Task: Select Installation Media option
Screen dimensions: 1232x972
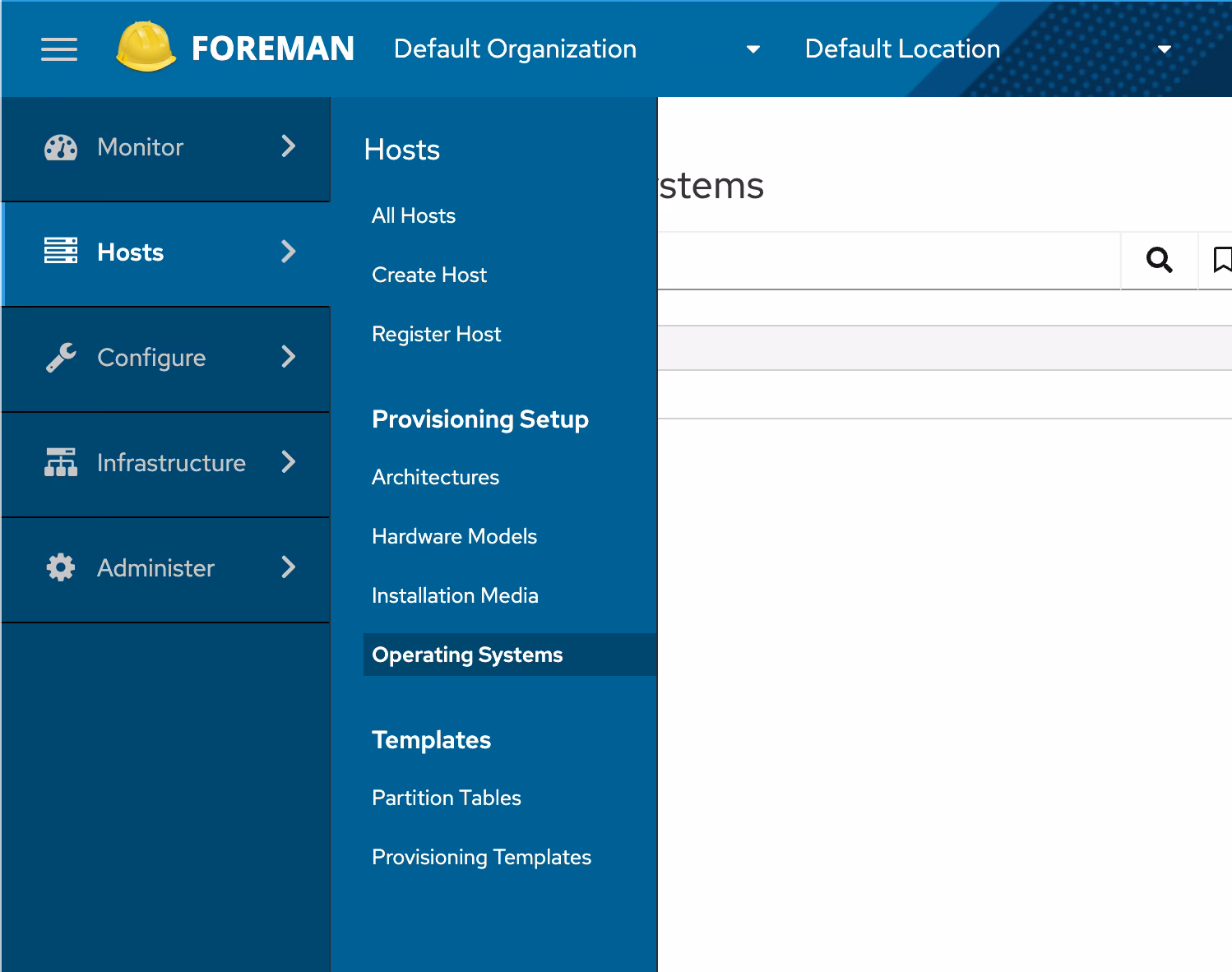Action: (x=455, y=595)
